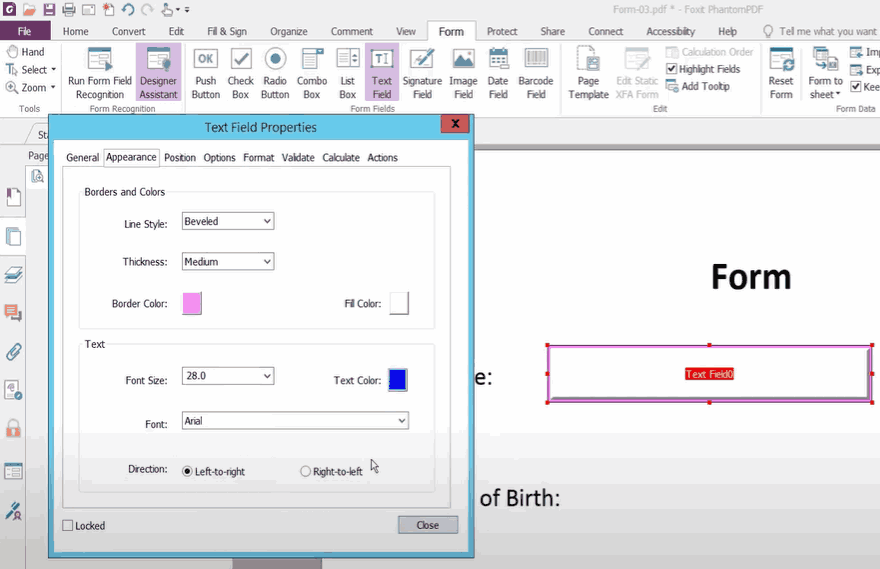This screenshot has height=569, width=880.
Task: Click the Check Box form field tool
Action: point(241,73)
